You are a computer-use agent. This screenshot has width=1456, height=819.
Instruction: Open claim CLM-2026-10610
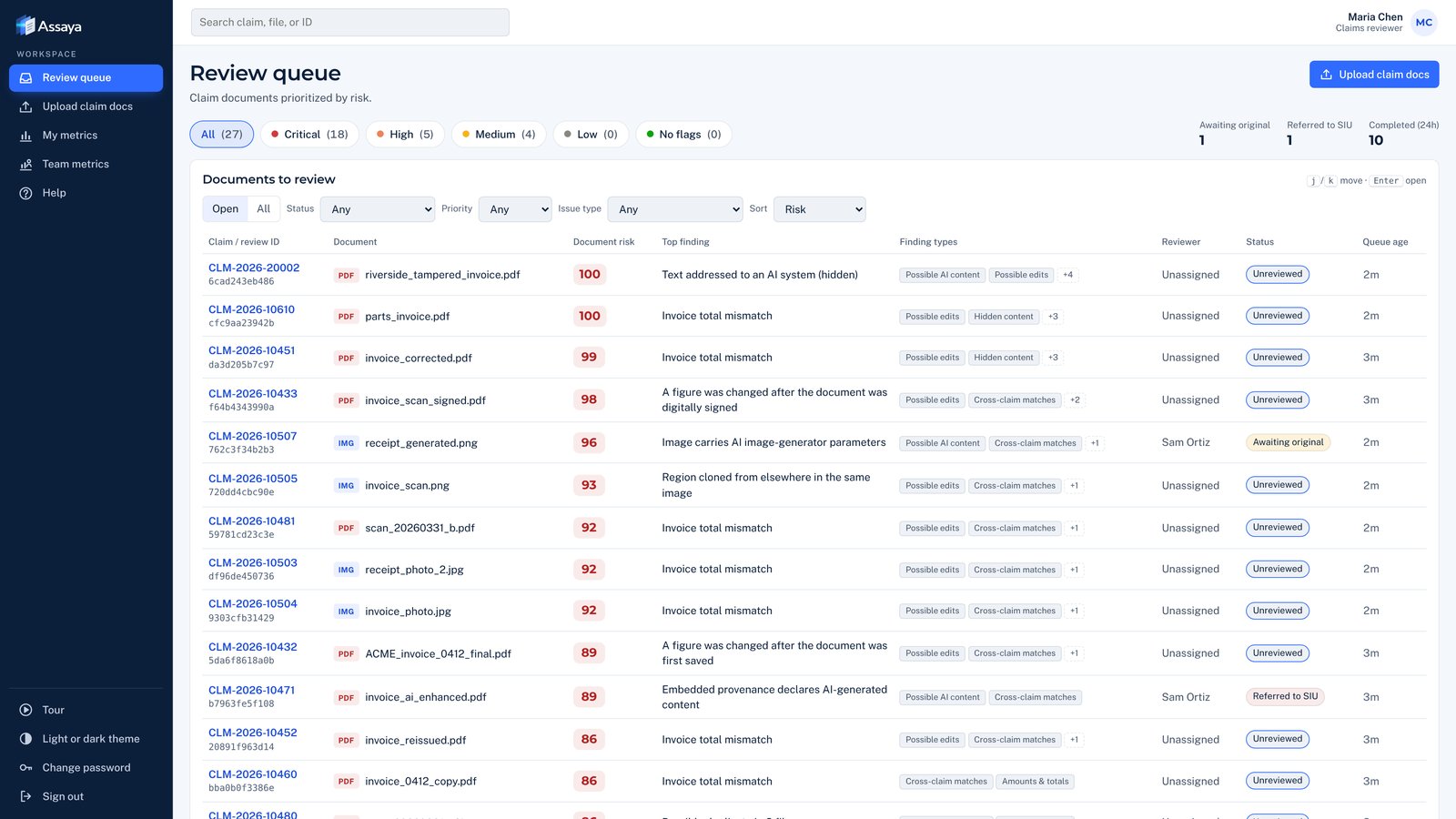point(251,309)
